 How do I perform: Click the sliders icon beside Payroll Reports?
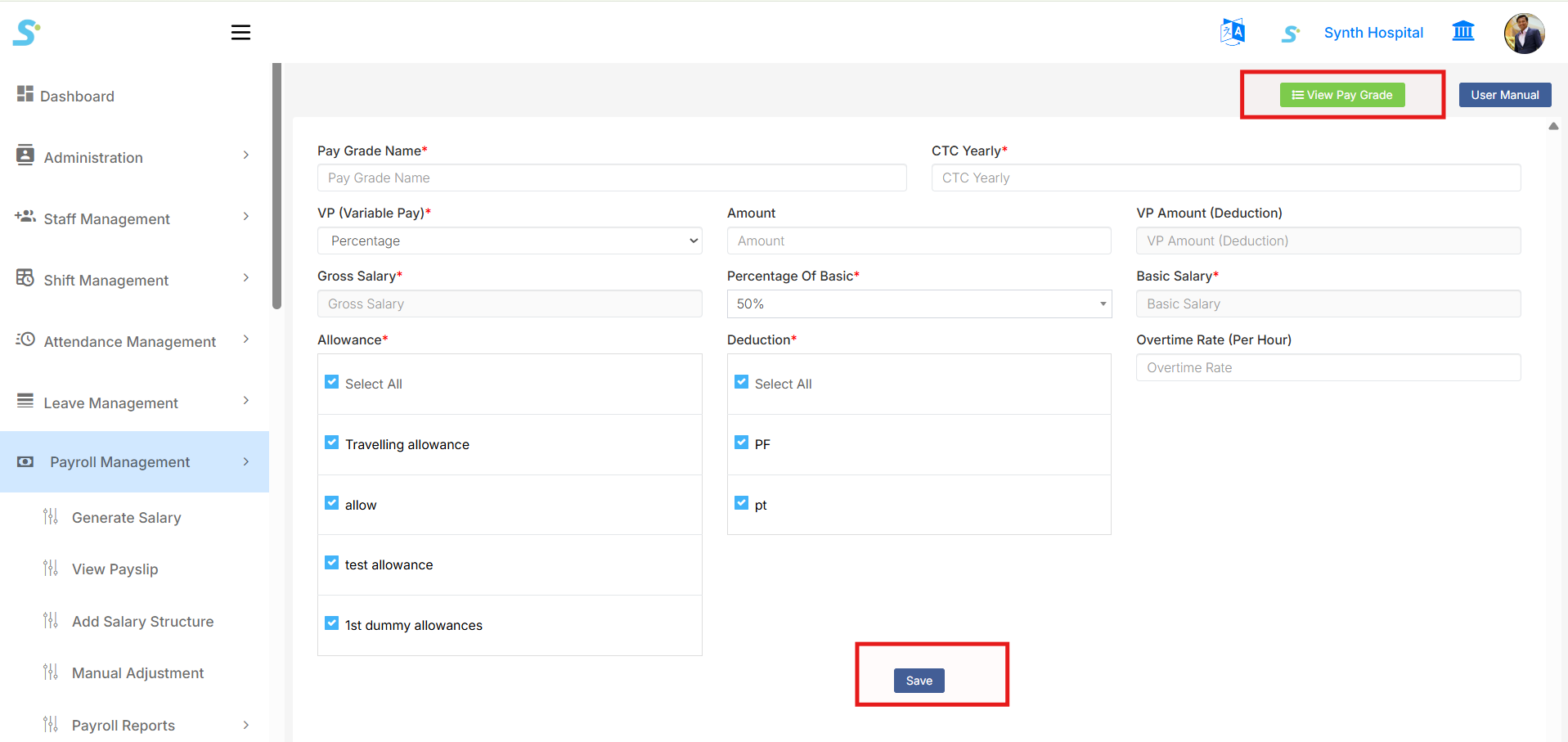[x=51, y=724]
